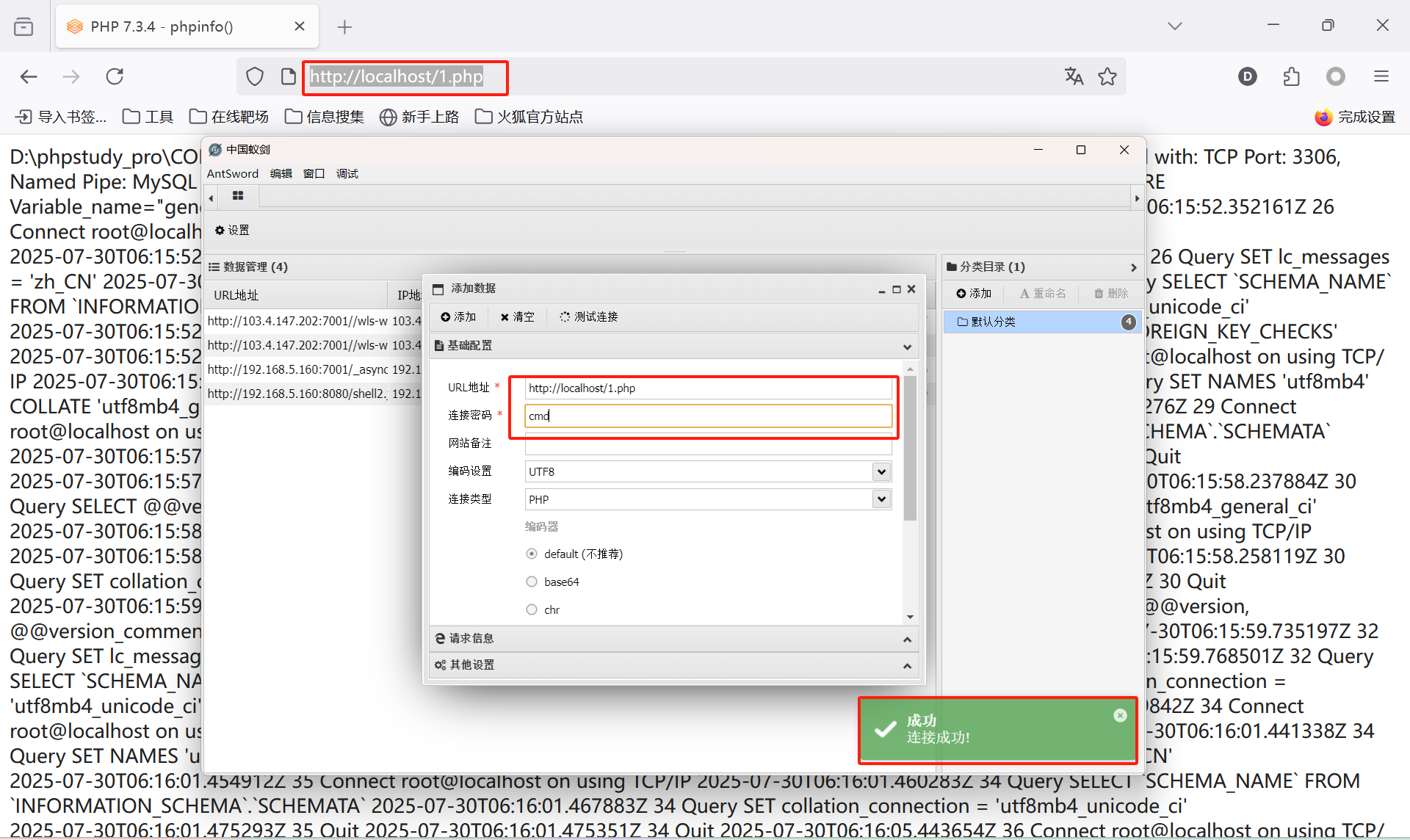This screenshot has height=840, width=1410.
Task: Click 测试连接 to test the connection
Action: (x=588, y=316)
